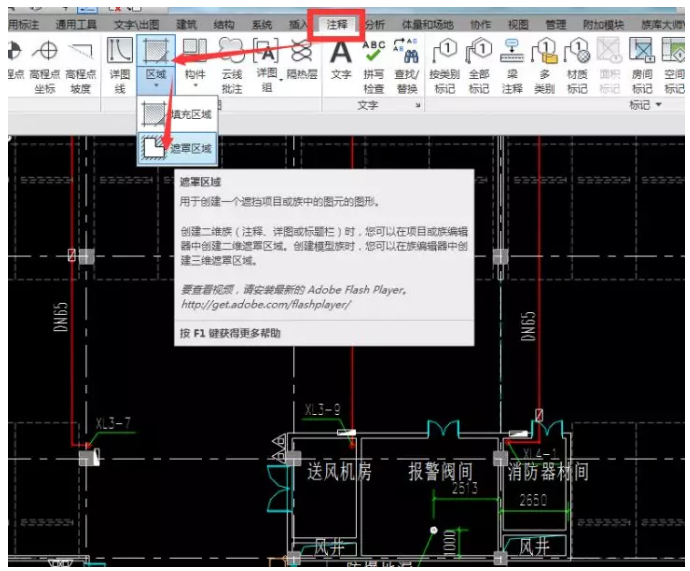Click the 消防器材间 room label
This screenshot has height=571, width=690.
click(x=548, y=472)
